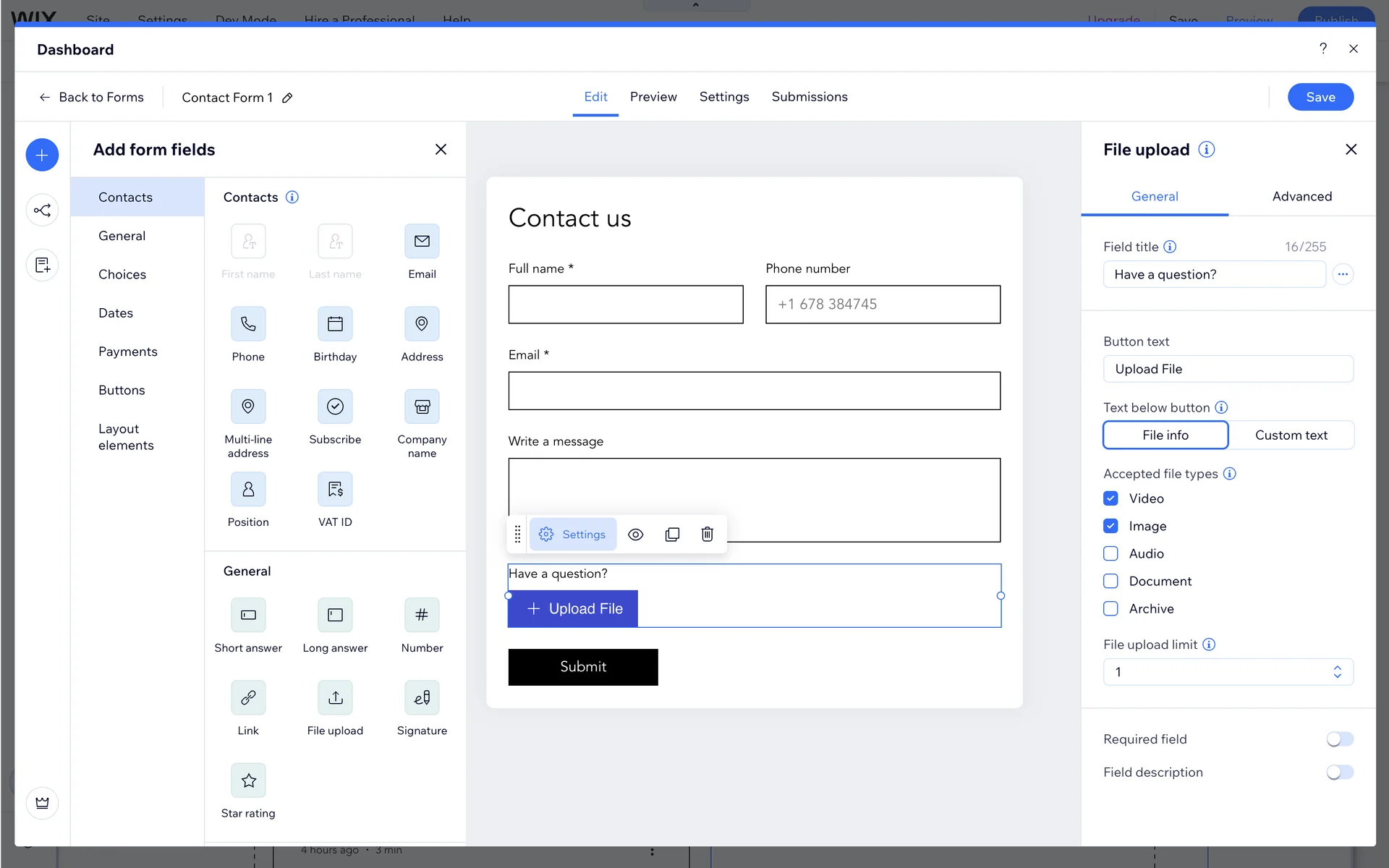Add a Signature field to the form
The width and height of the screenshot is (1389, 868).
(x=422, y=698)
